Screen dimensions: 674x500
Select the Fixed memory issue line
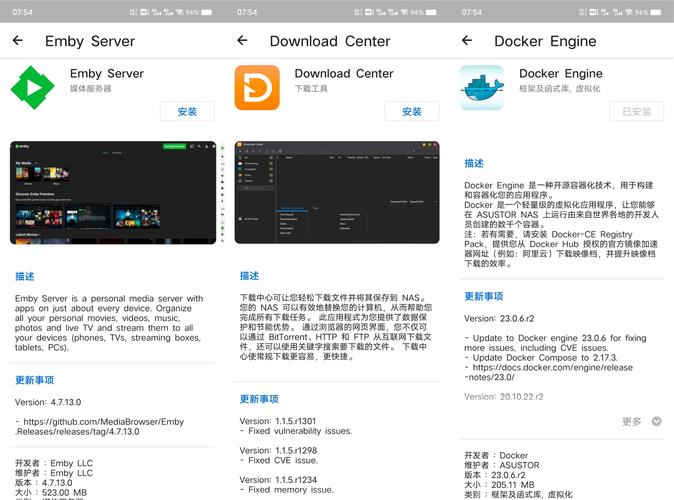tap(287, 490)
